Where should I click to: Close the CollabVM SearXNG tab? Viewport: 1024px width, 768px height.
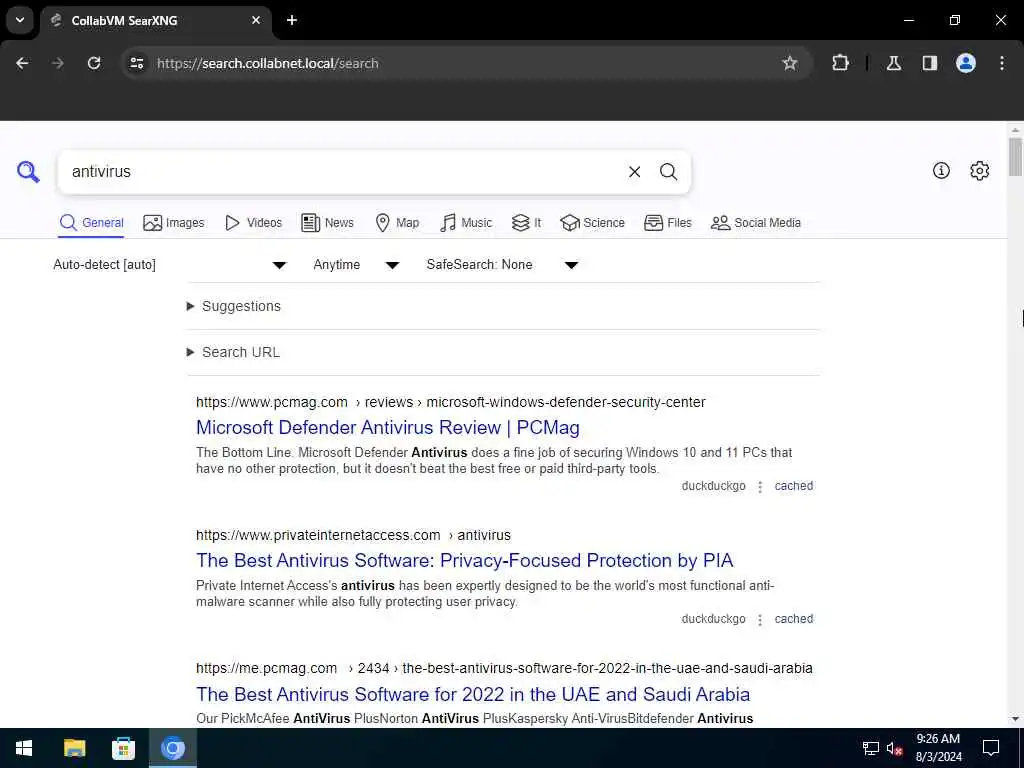[x=256, y=20]
